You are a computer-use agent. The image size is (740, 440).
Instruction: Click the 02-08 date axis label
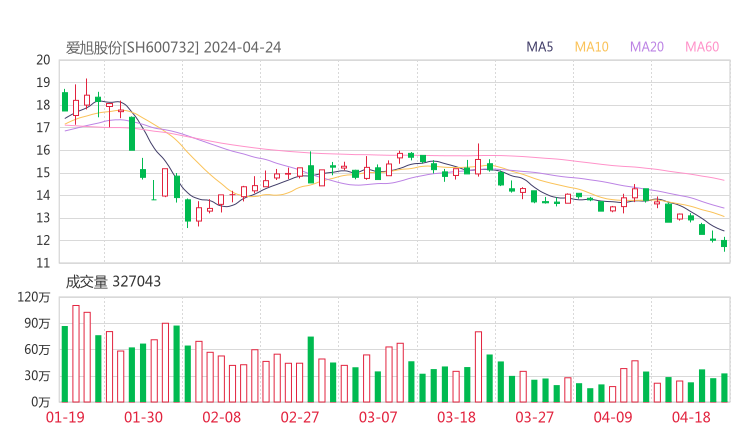click(221, 417)
